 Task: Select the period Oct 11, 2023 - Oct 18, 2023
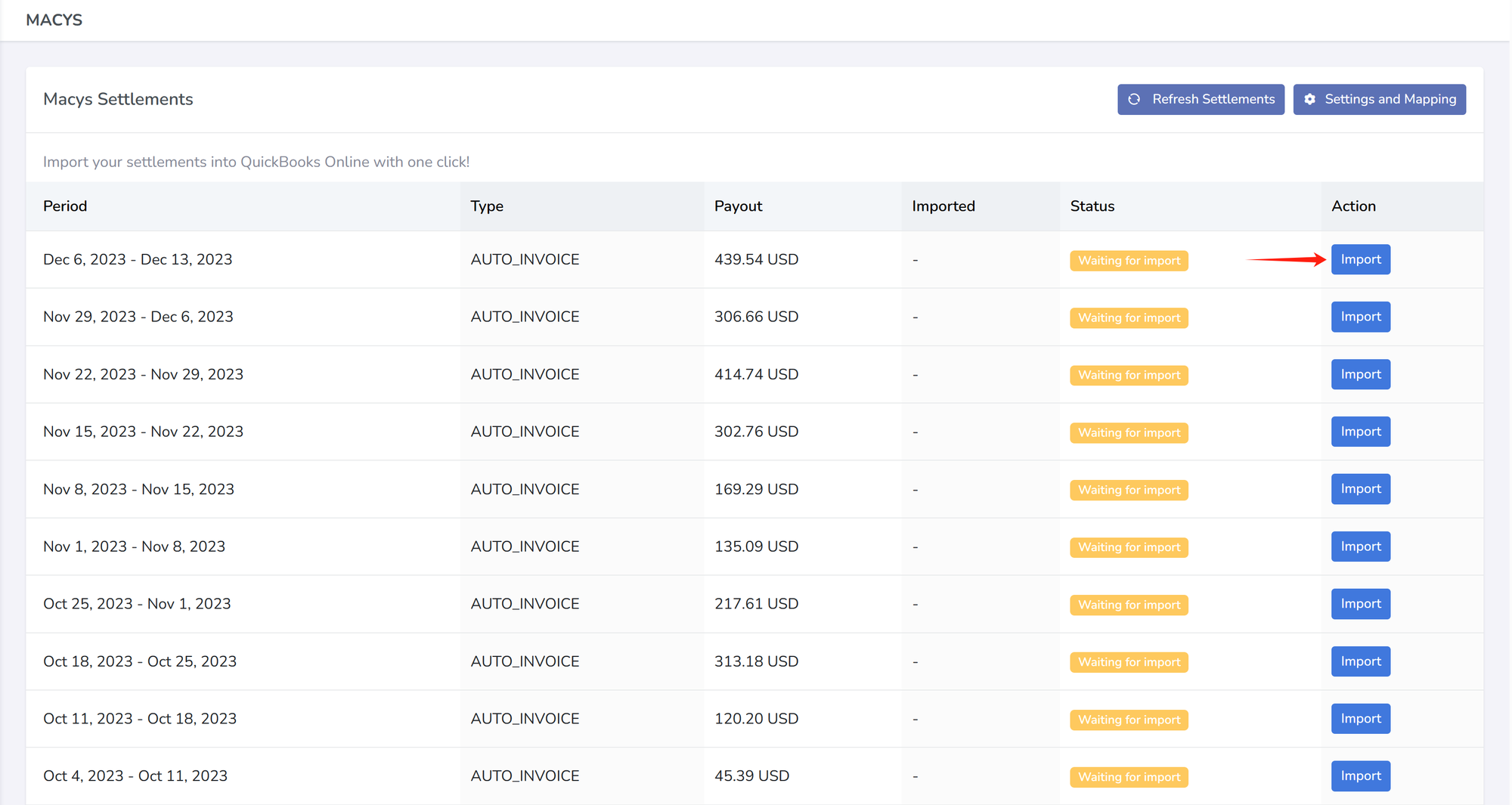[140, 719]
